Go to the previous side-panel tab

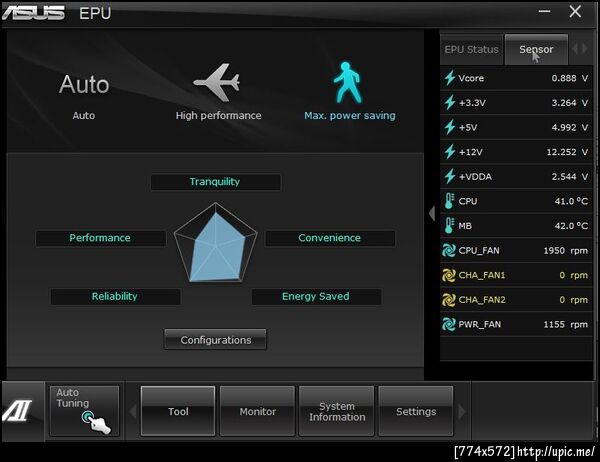pos(575,49)
